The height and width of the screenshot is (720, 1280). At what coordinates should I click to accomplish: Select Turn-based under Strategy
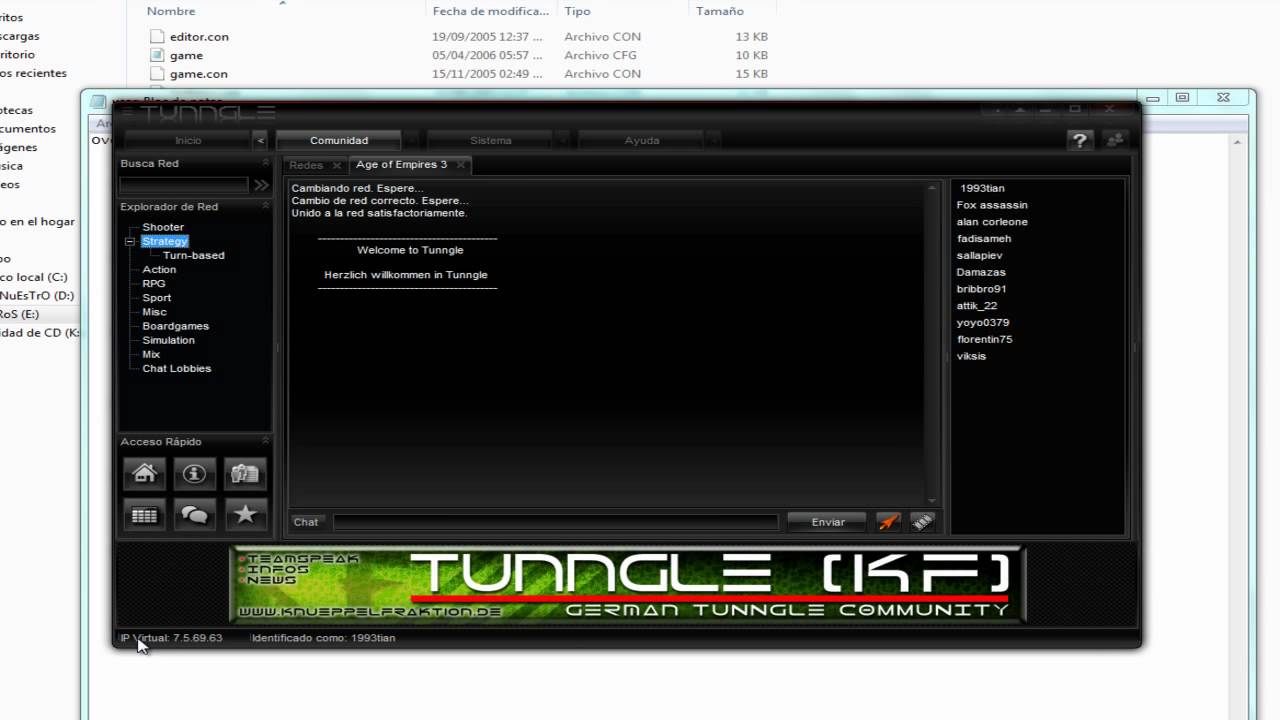point(194,255)
